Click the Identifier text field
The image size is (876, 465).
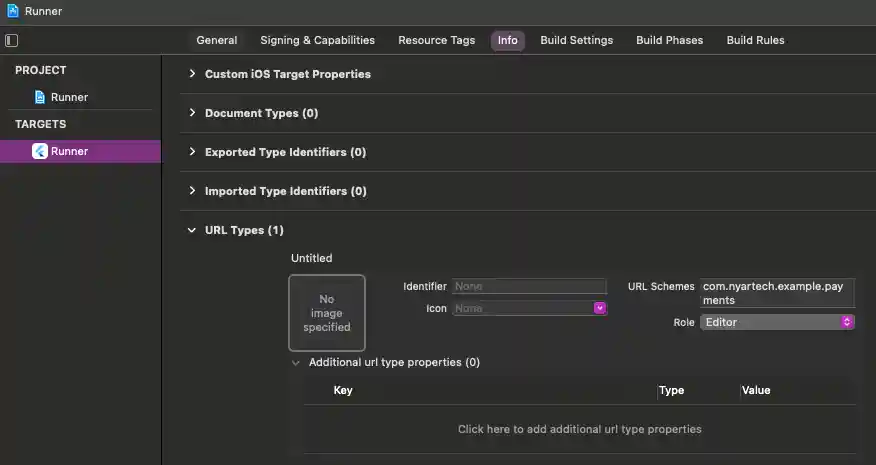(x=529, y=286)
